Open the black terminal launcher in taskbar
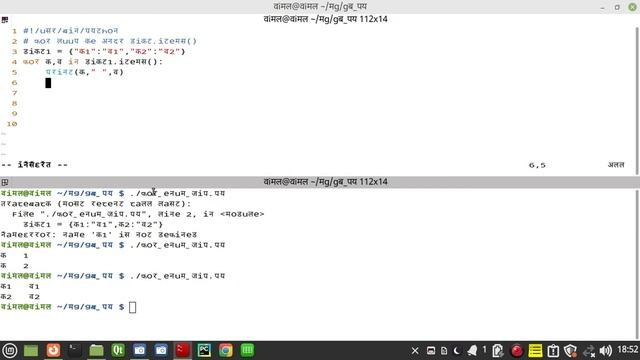Image resolution: width=640 pixels, height=360 pixels. click(74, 350)
